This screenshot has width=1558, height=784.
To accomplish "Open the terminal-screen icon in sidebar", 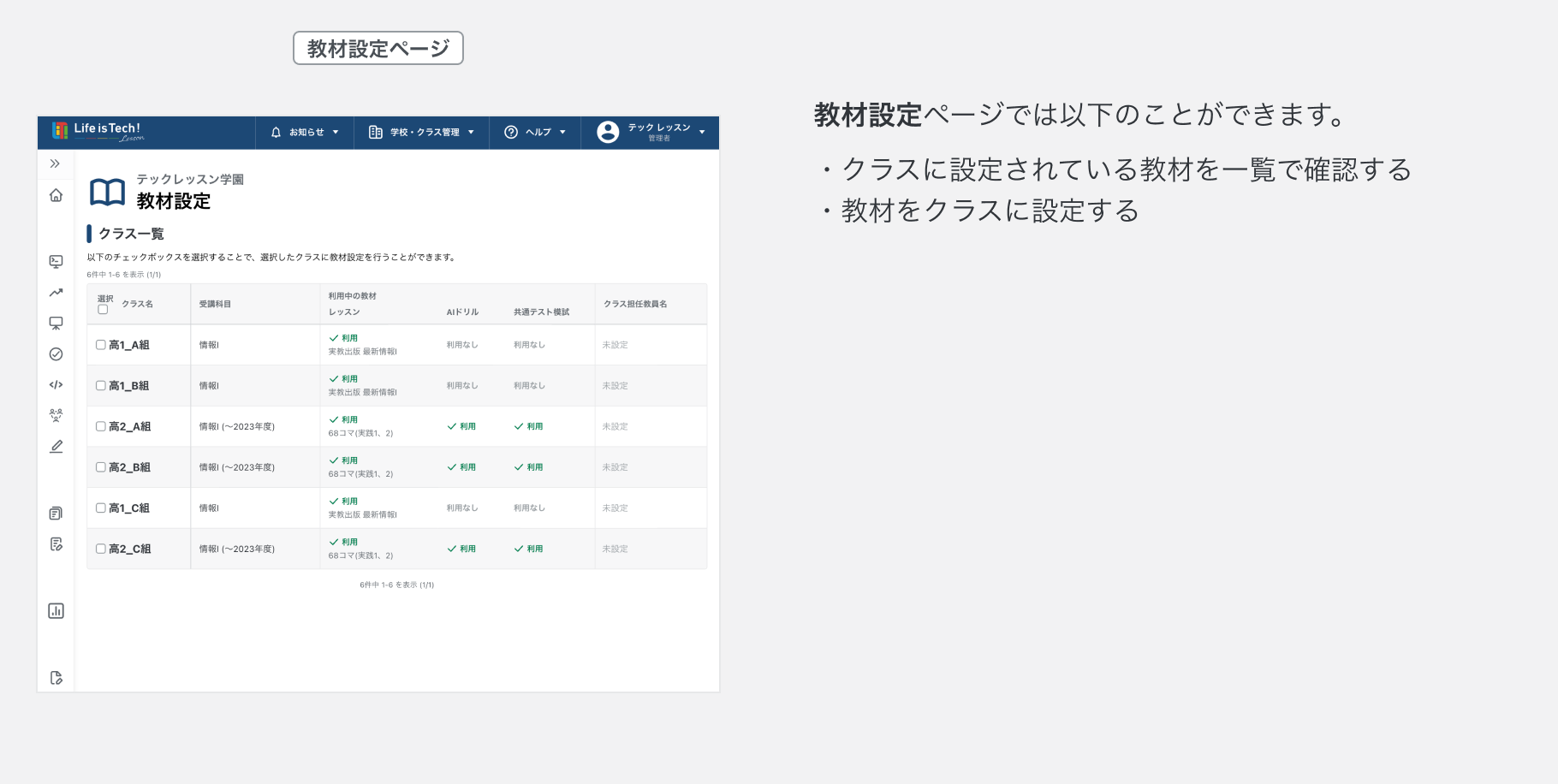I will click(x=56, y=261).
